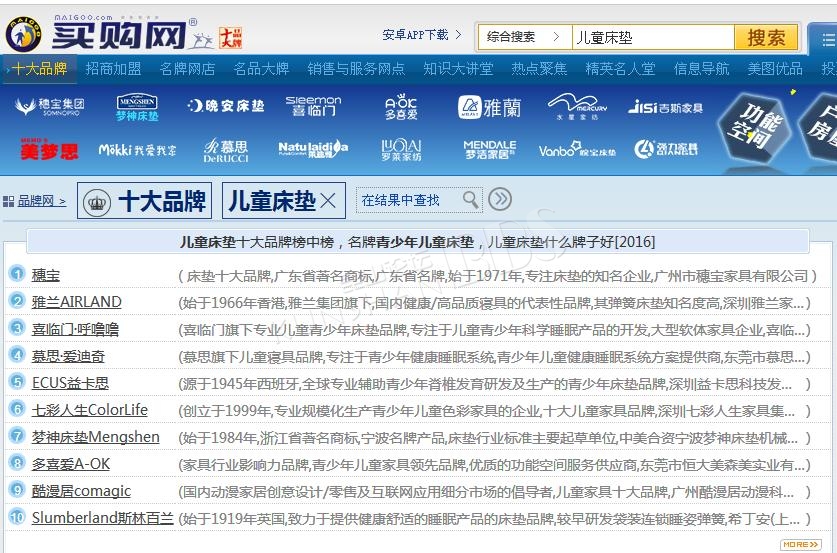Open the 穗宝 brand link

[x=46, y=275]
